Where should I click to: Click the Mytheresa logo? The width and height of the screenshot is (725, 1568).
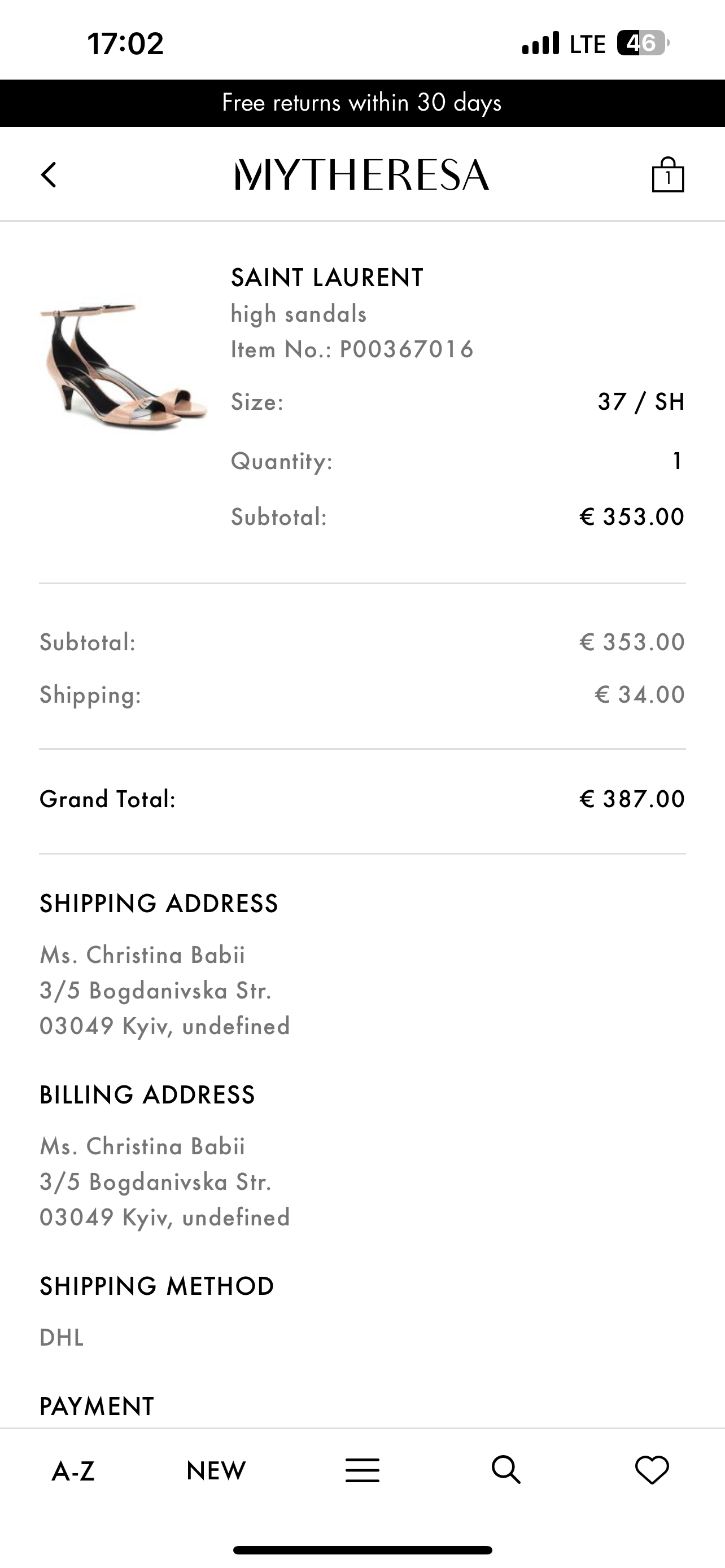[x=362, y=176]
